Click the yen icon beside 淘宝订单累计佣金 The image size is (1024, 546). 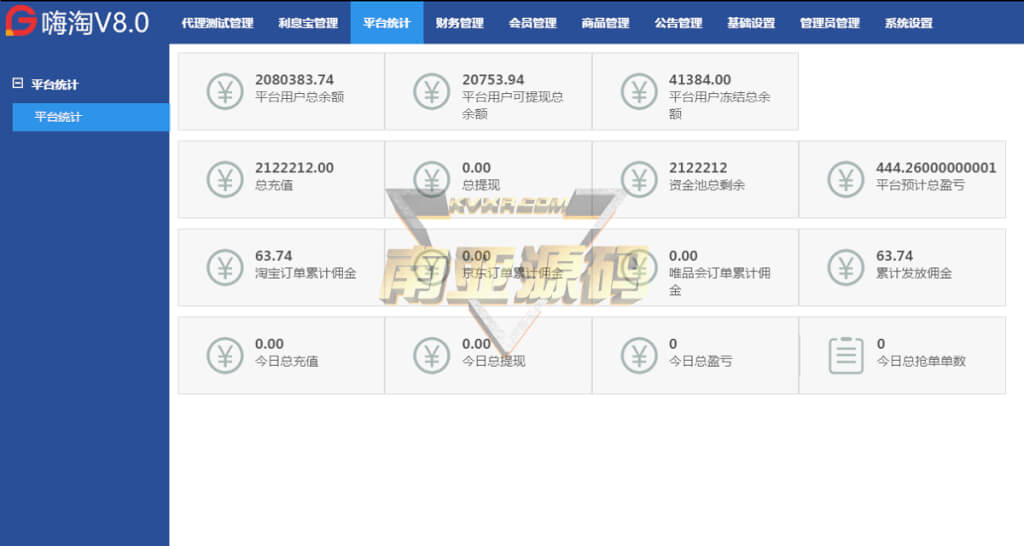point(225,268)
